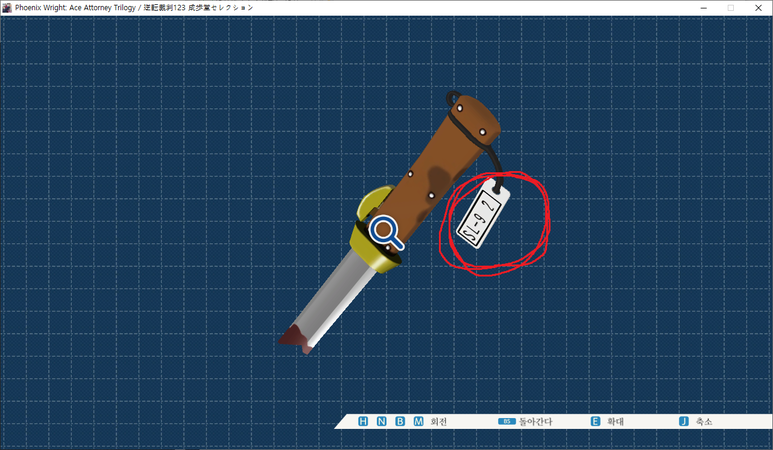Click the Ace Attorney app icon in title bar
Image resolution: width=773 pixels, height=450 pixels.
click(6, 7)
